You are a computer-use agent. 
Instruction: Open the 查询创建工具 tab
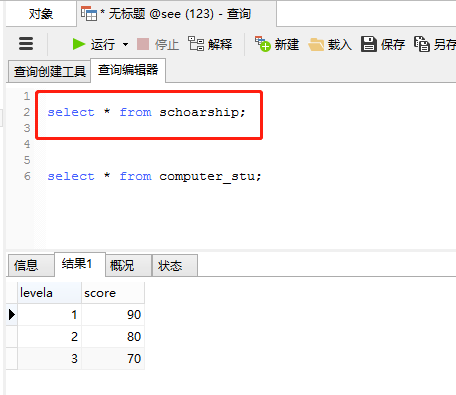pyautogui.click(x=49, y=71)
